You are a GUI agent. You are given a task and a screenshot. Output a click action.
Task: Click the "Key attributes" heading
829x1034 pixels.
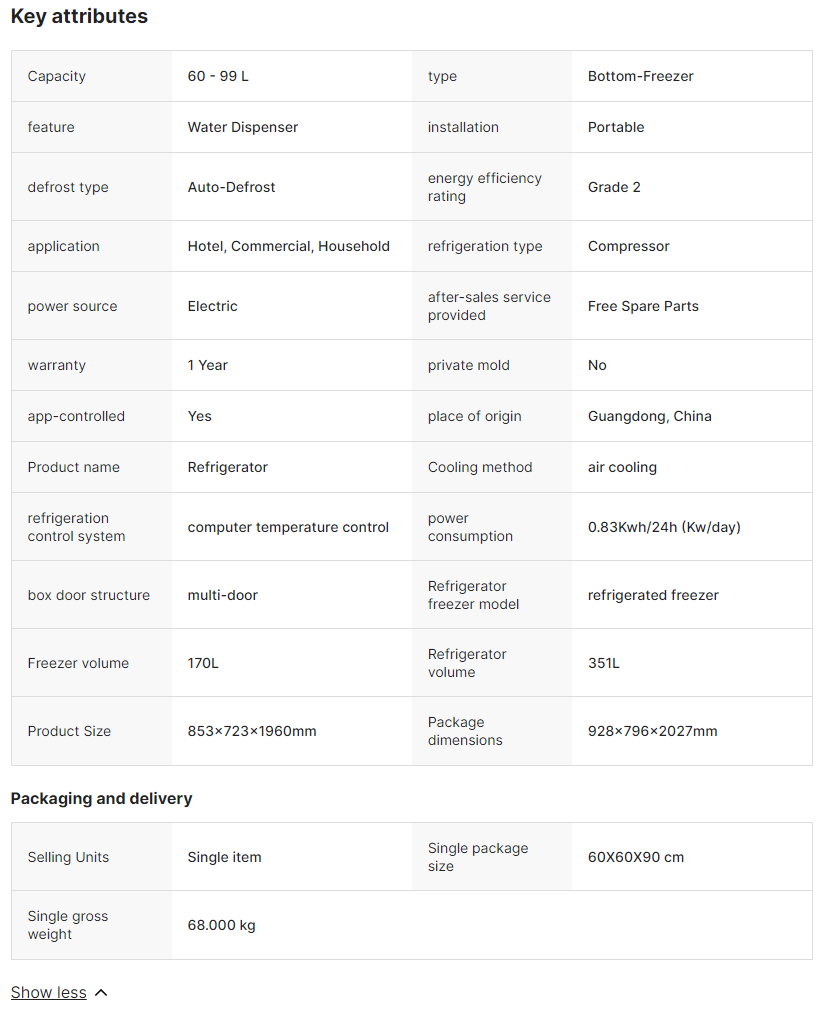[x=79, y=17]
